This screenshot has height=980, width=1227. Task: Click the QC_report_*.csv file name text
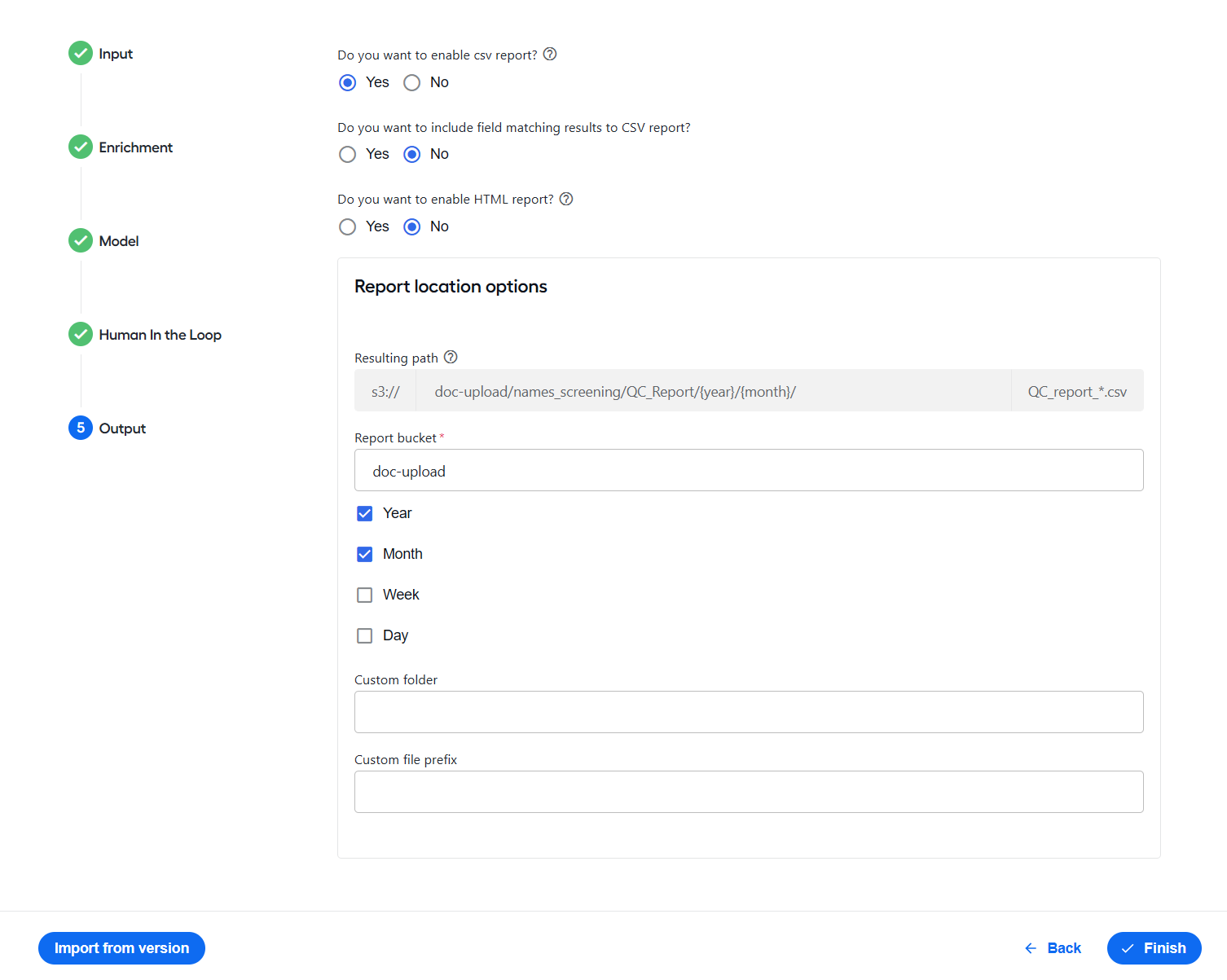(x=1077, y=392)
